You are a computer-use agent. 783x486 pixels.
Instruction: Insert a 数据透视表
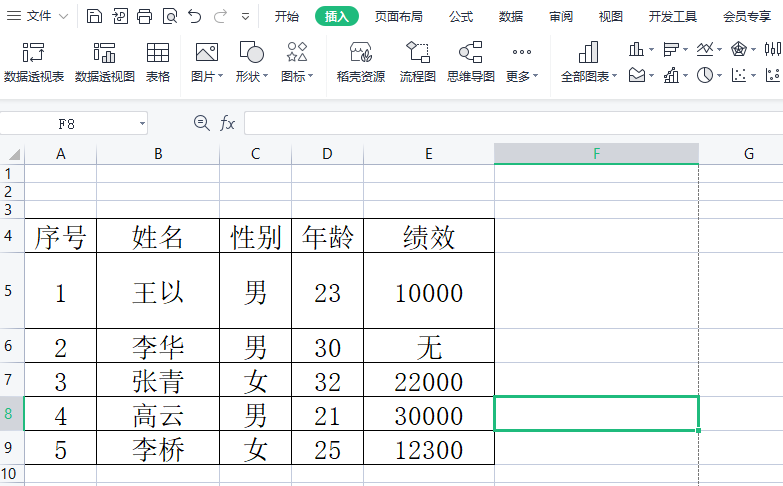pos(34,62)
